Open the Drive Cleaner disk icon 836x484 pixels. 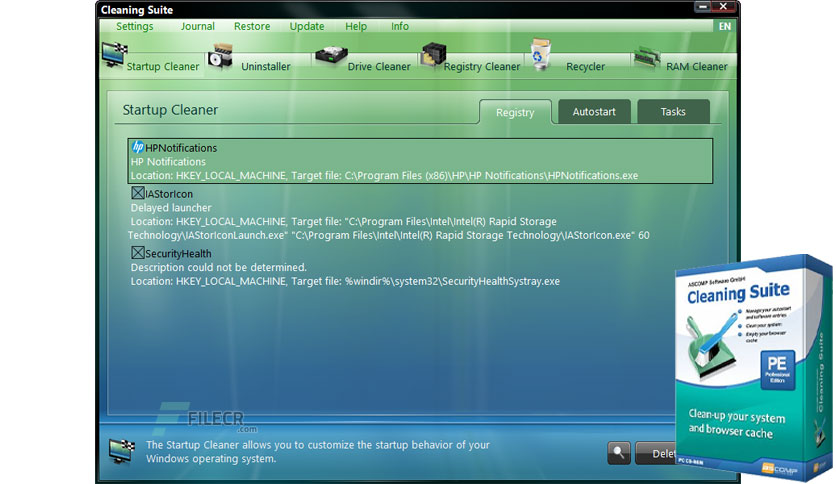coord(331,56)
